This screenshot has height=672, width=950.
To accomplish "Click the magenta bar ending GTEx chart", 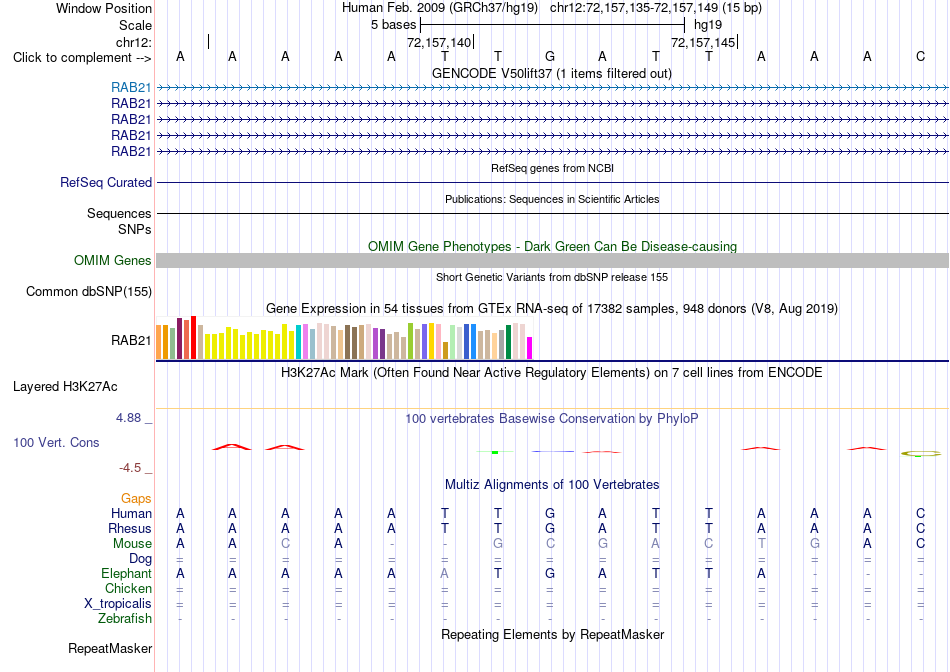I will pos(530,348).
